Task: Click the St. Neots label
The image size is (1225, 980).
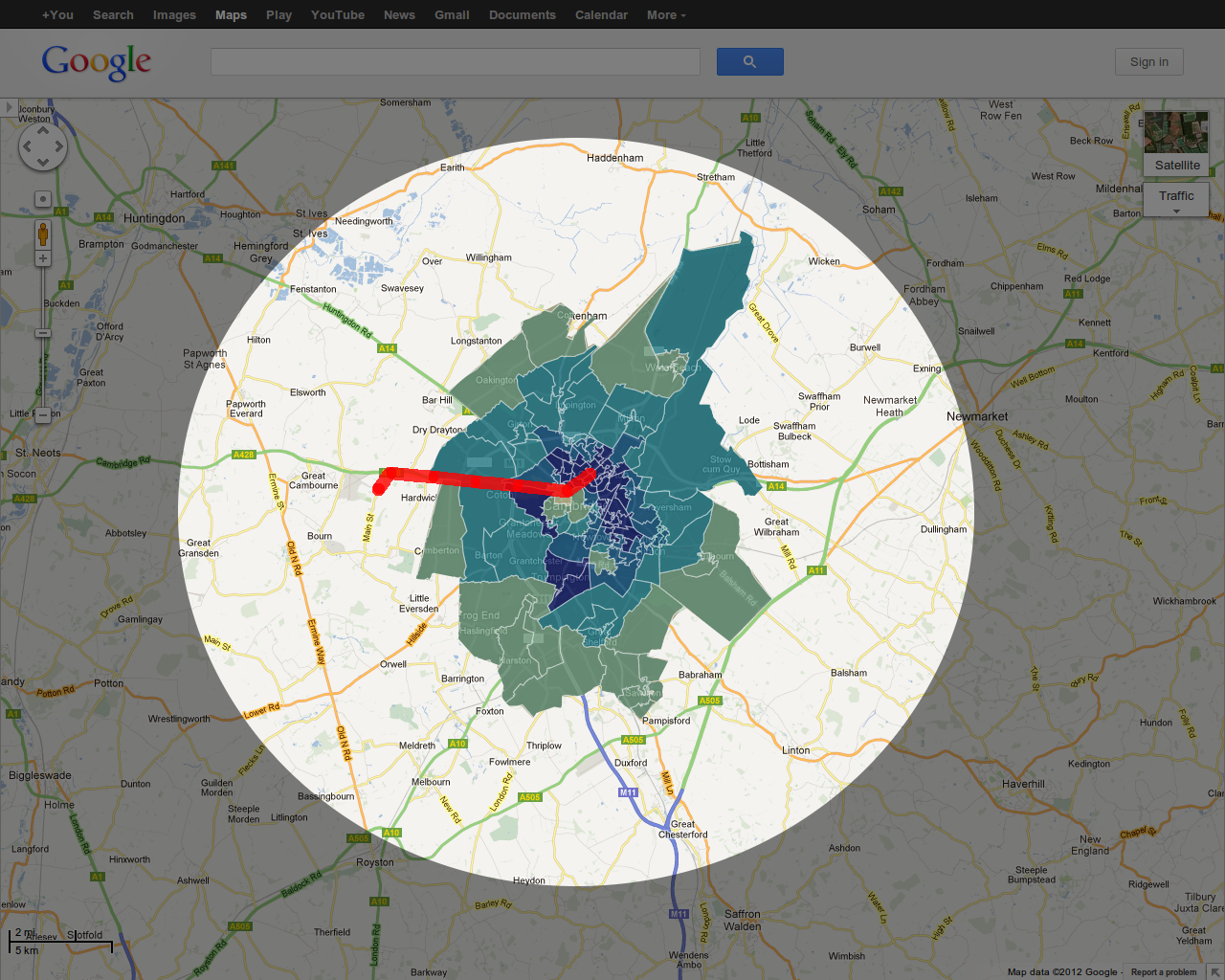Action: [x=38, y=453]
